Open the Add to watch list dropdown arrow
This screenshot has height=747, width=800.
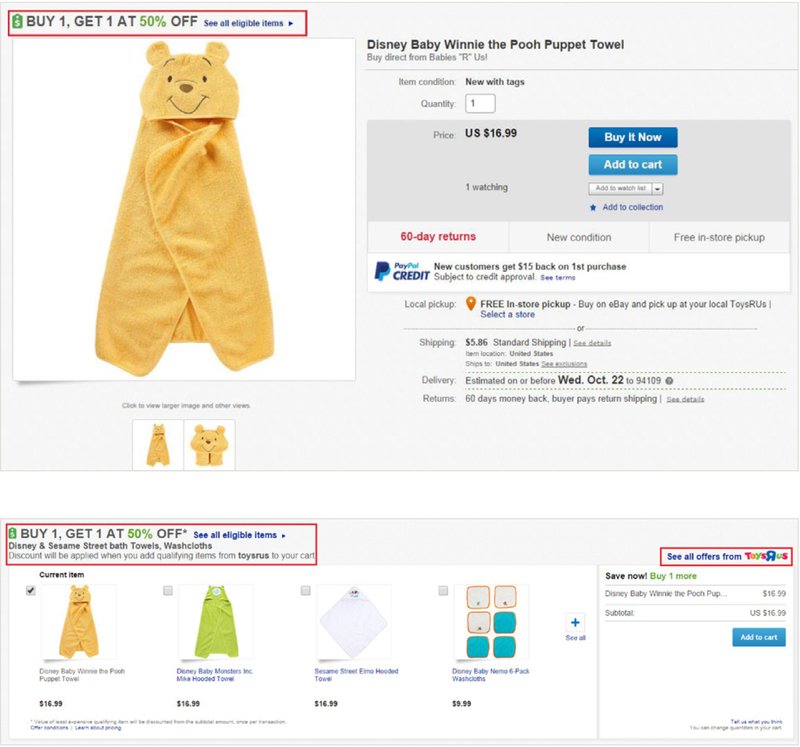click(658, 188)
